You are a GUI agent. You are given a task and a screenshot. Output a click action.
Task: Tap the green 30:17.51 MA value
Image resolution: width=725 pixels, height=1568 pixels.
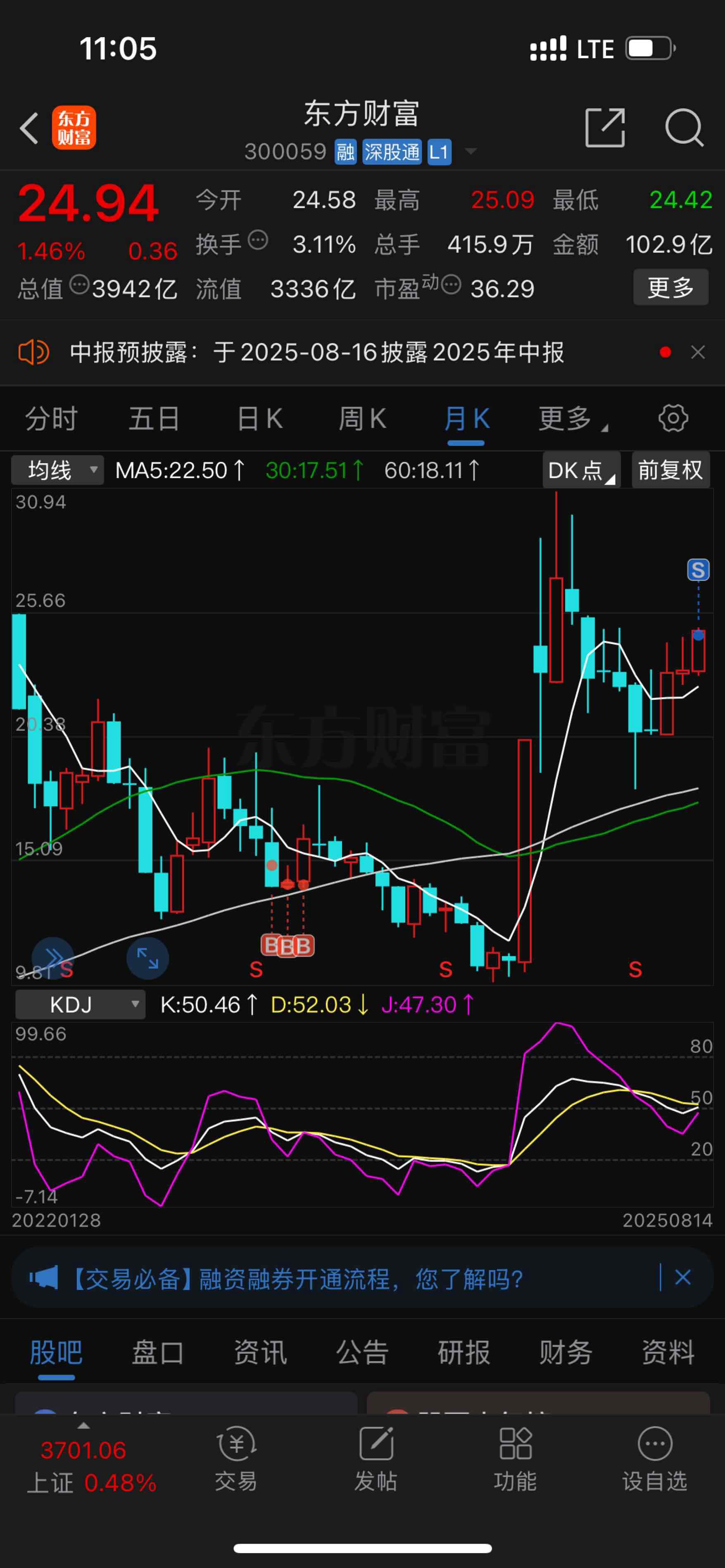coord(315,470)
